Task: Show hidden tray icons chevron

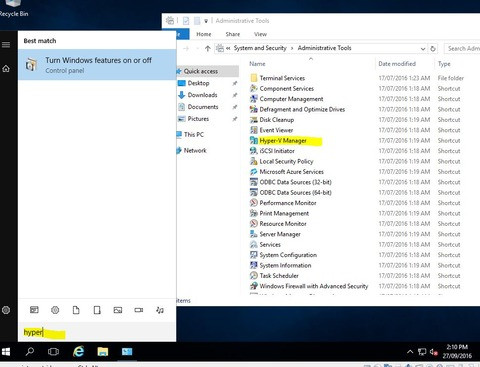Action: click(410, 352)
